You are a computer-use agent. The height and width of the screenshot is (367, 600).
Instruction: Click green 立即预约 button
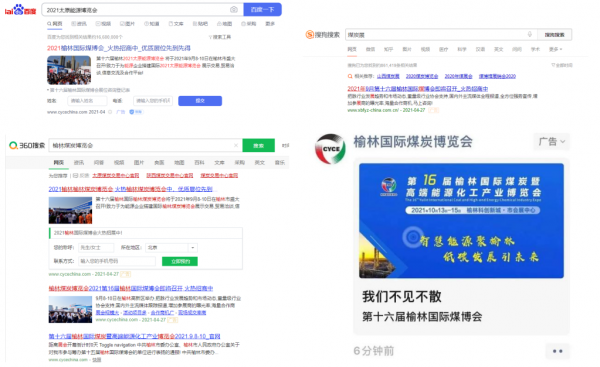[x=180, y=261]
